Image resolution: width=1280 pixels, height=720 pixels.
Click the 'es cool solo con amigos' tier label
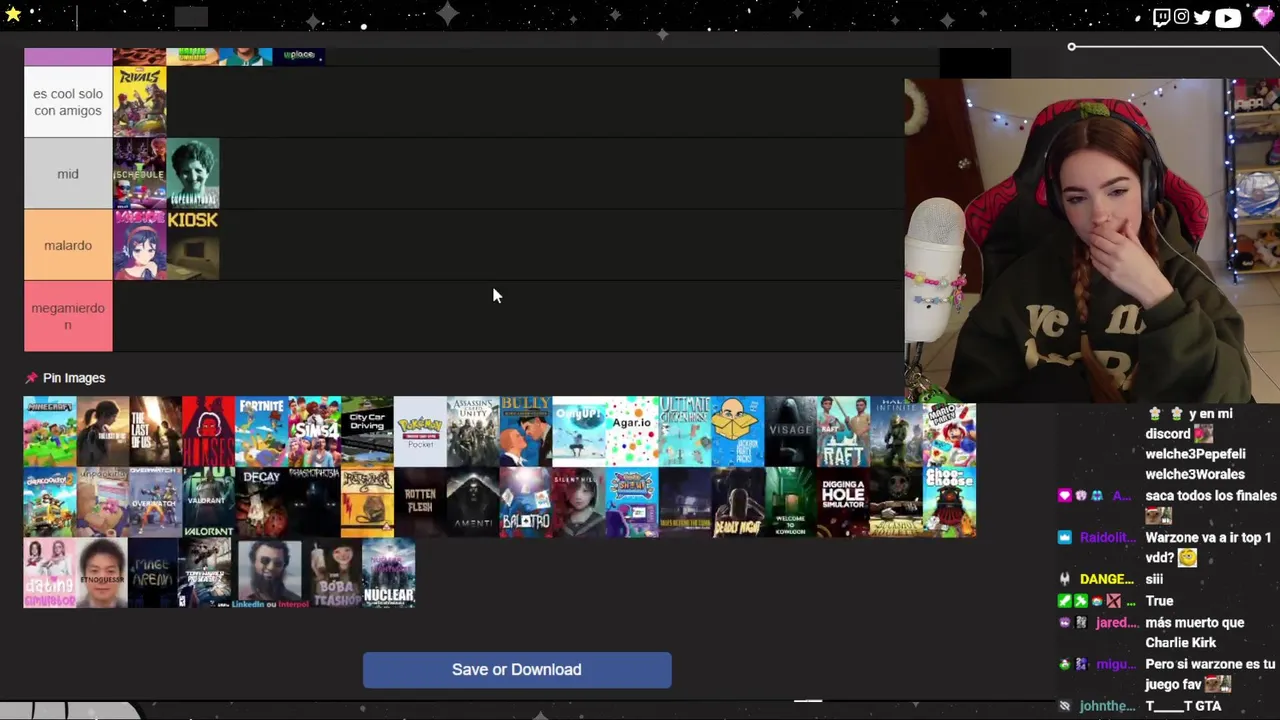(68, 102)
